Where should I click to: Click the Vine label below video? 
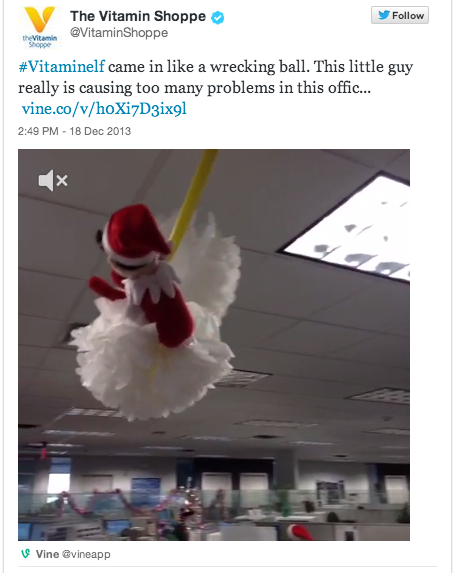pos(47,554)
